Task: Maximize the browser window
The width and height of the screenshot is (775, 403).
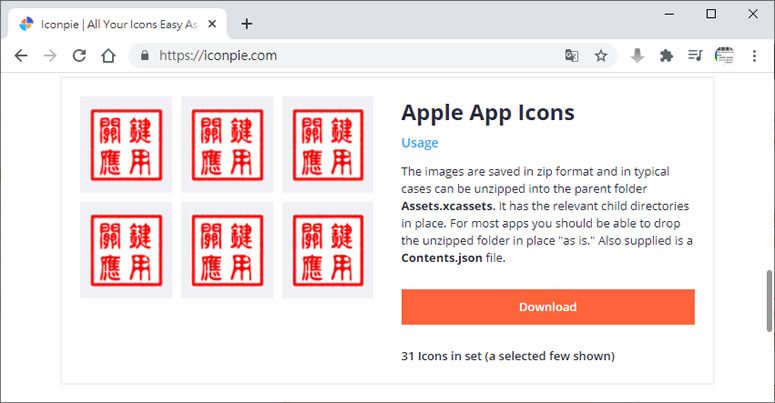Action: pyautogui.click(x=711, y=14)
